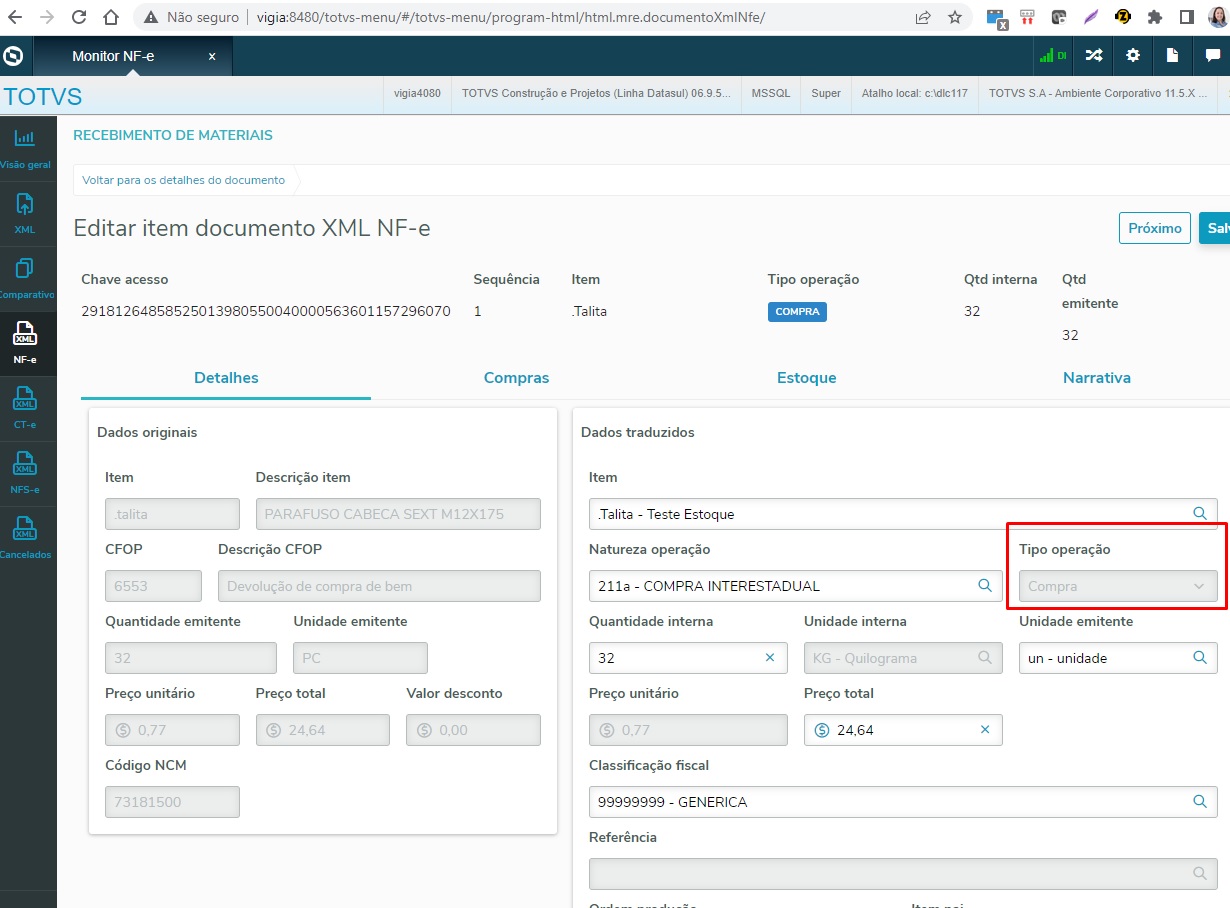Viewport: 1230px width, 908px height.
Task: Open the Tipo operação Compra dropdown
Action: point(1118,586)
